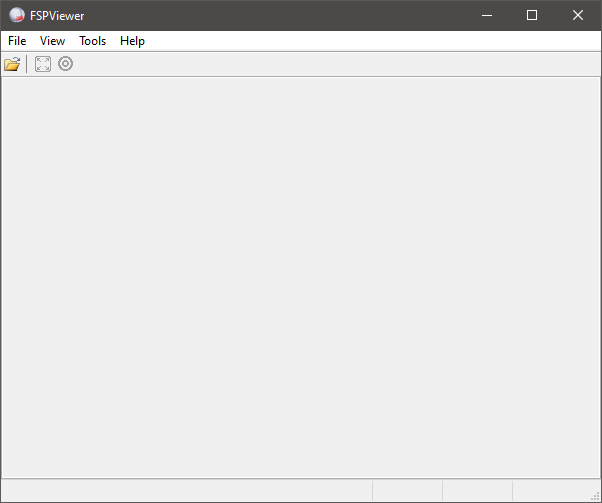Image resolution: width=602 pixels, height=503 pixels.
Task: Click the second status bar pane
Action: (407, 491)
